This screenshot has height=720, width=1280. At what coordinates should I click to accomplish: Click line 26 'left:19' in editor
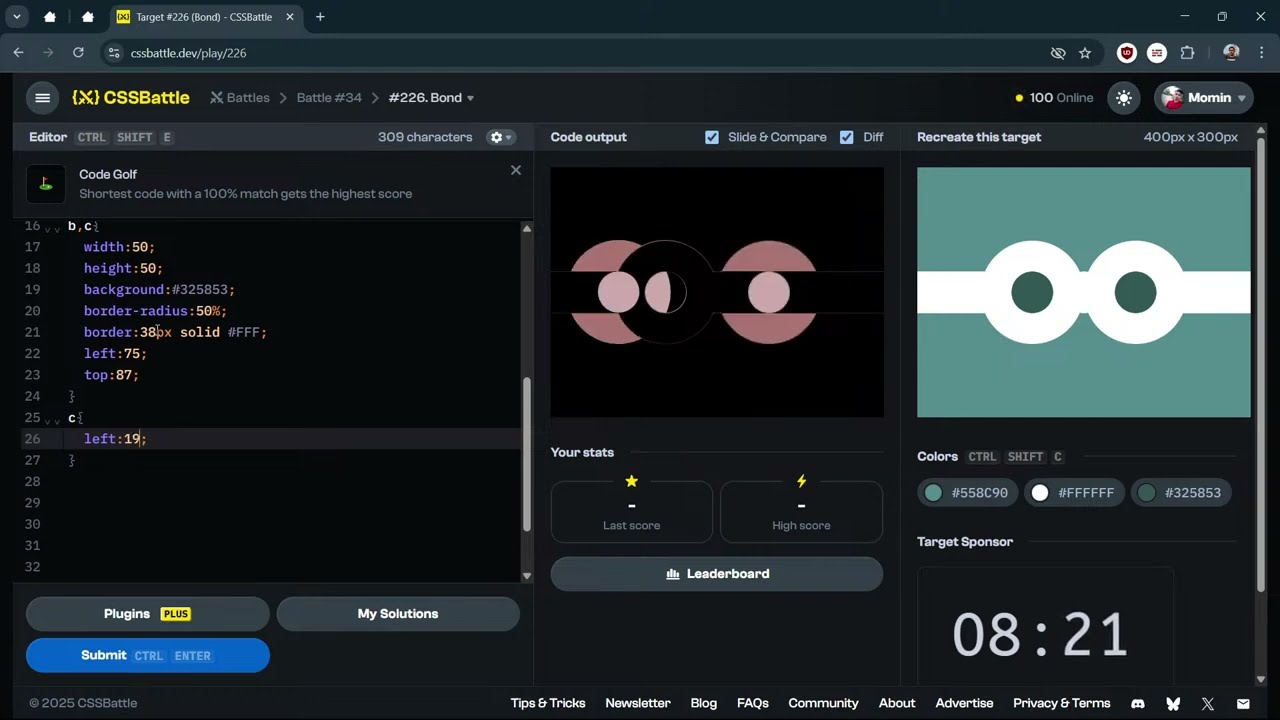coord(115,439)
